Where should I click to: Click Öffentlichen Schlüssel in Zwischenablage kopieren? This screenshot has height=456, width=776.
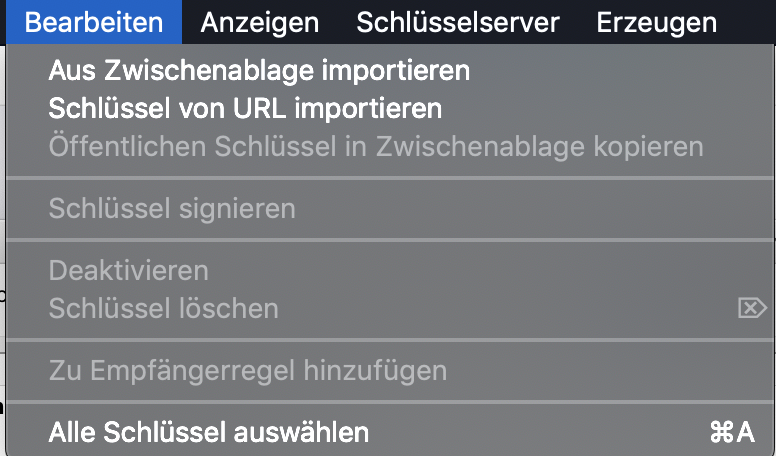click(x=390, y=147)
